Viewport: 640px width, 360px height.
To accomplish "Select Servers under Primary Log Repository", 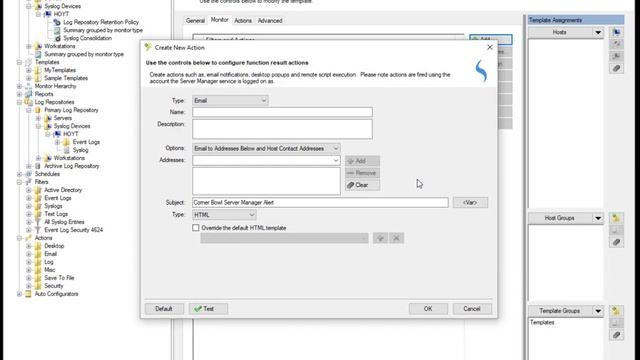I will [x=62, y=118].
